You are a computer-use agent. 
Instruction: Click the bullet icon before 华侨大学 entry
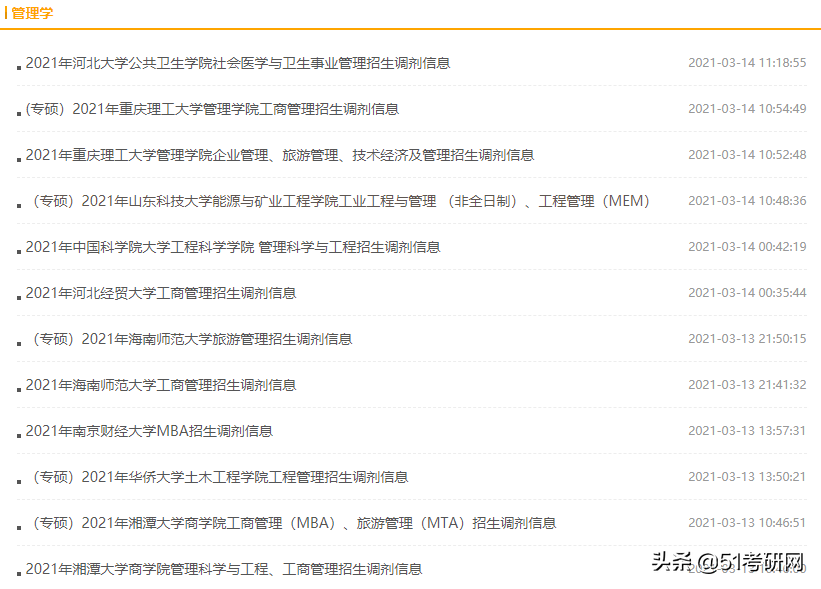(17, 480)
